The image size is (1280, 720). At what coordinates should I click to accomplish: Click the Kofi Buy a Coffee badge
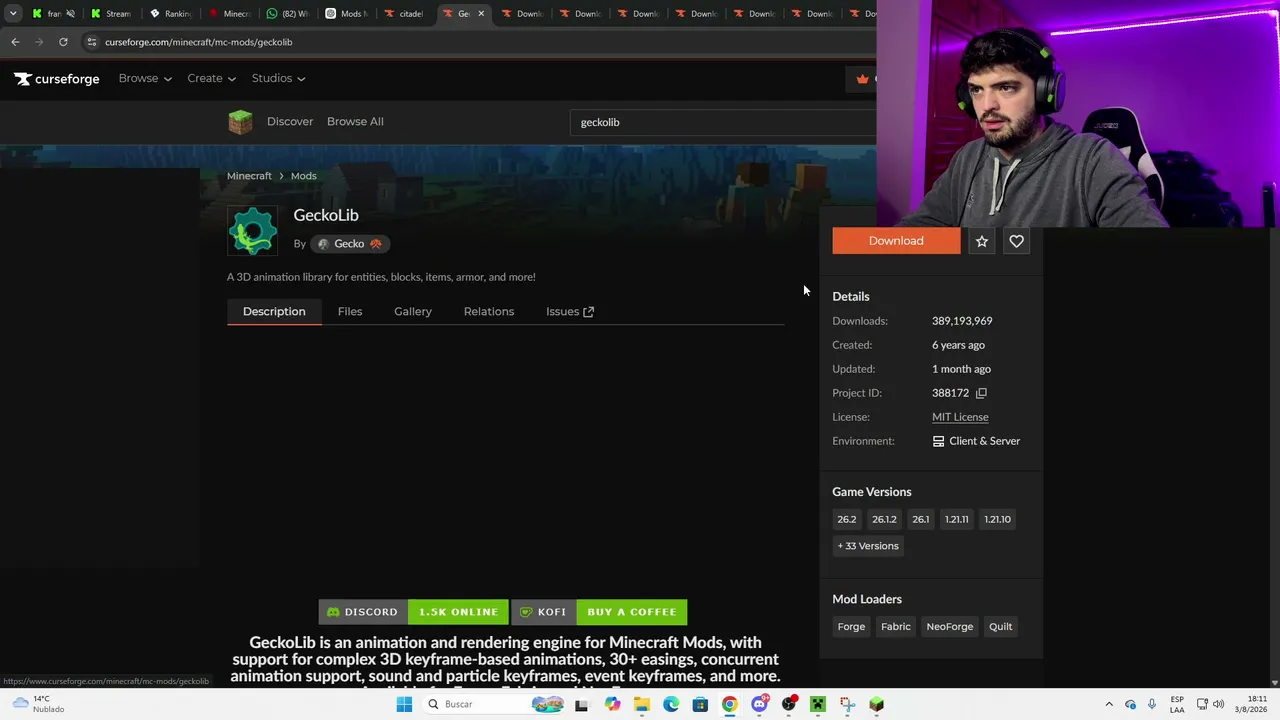[x=599, y=612]
